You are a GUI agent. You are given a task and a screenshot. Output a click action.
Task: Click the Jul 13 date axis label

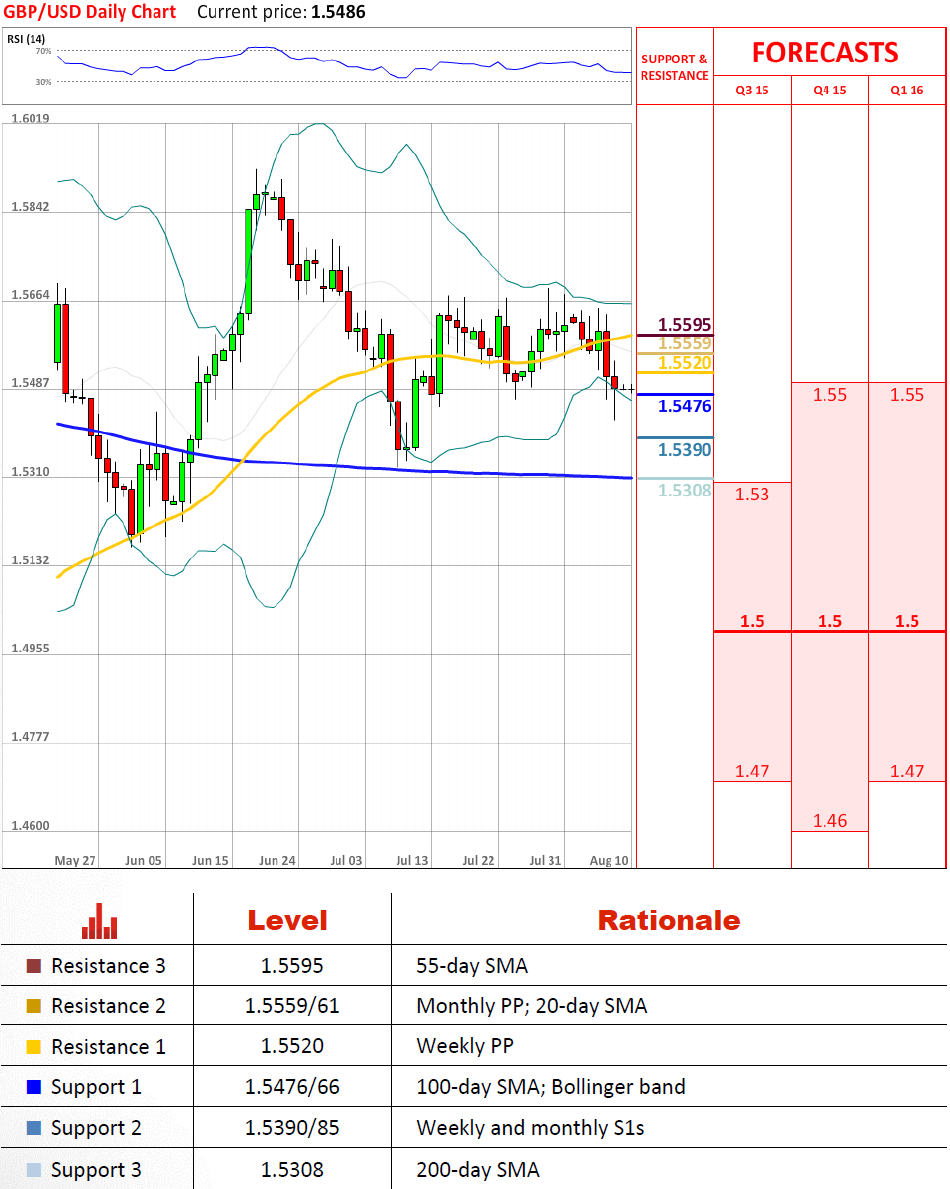(x=412, y=861)
